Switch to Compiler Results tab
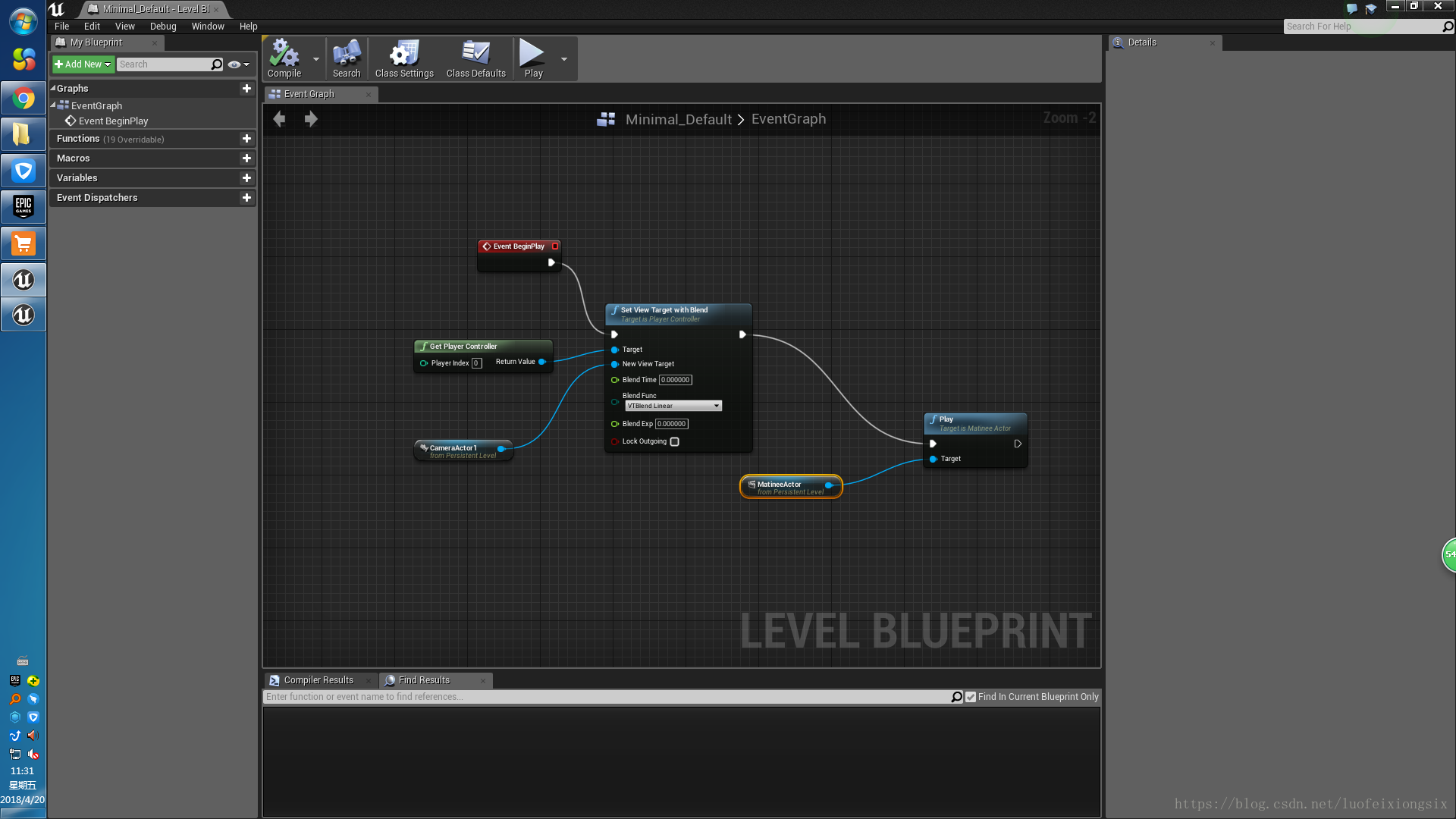This screenshot has width=1456, height=819. click(318, 680)
